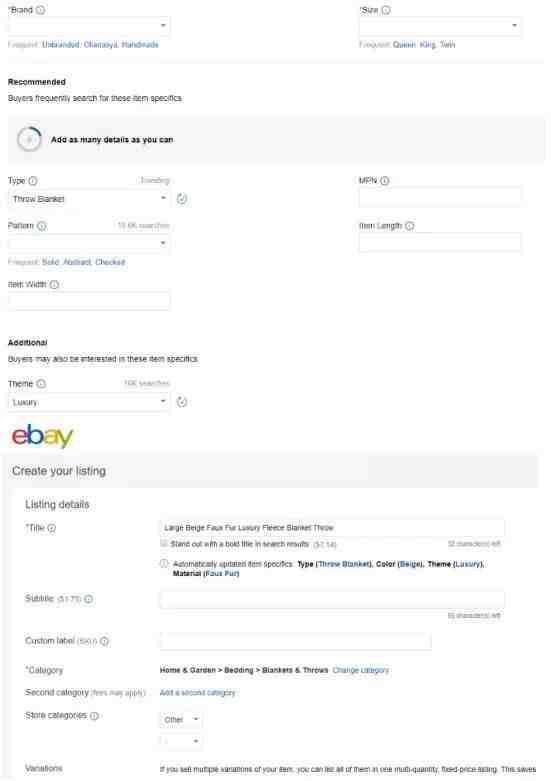Click the Size info icon

click(x=386, y=10)
